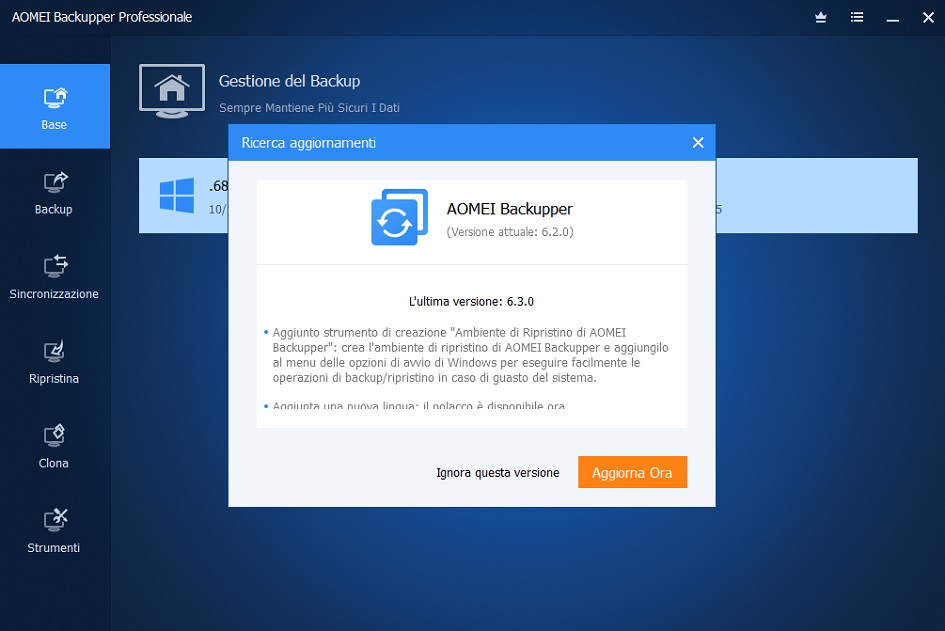Open the Strumenti section in sidebar
The height and width of the screenshot is (631, 945).
coord(54,531)
